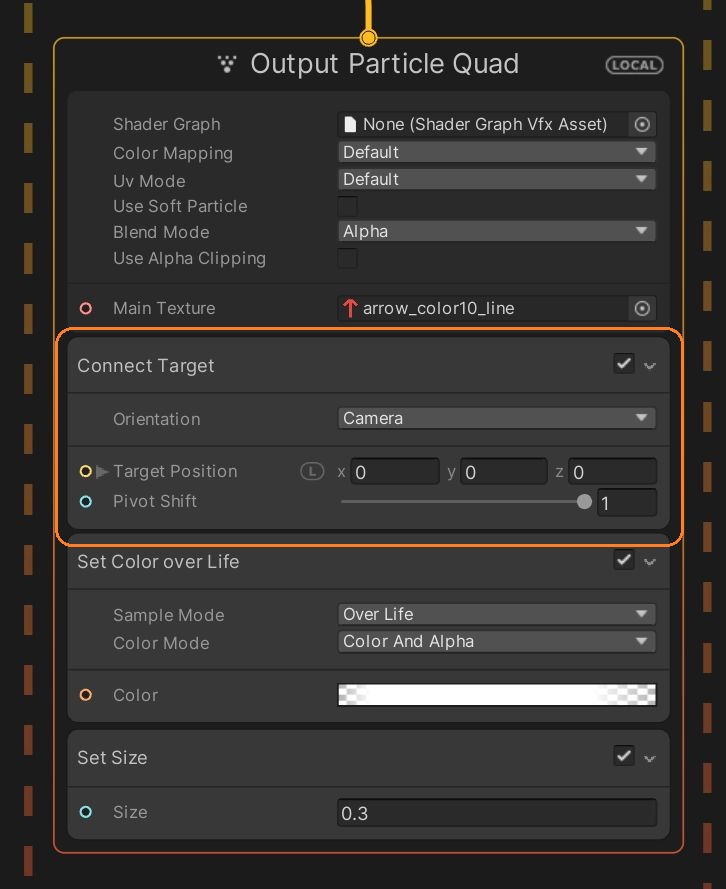Enable the Use Alpha Clipping checkbox

[x=347, y=258]
